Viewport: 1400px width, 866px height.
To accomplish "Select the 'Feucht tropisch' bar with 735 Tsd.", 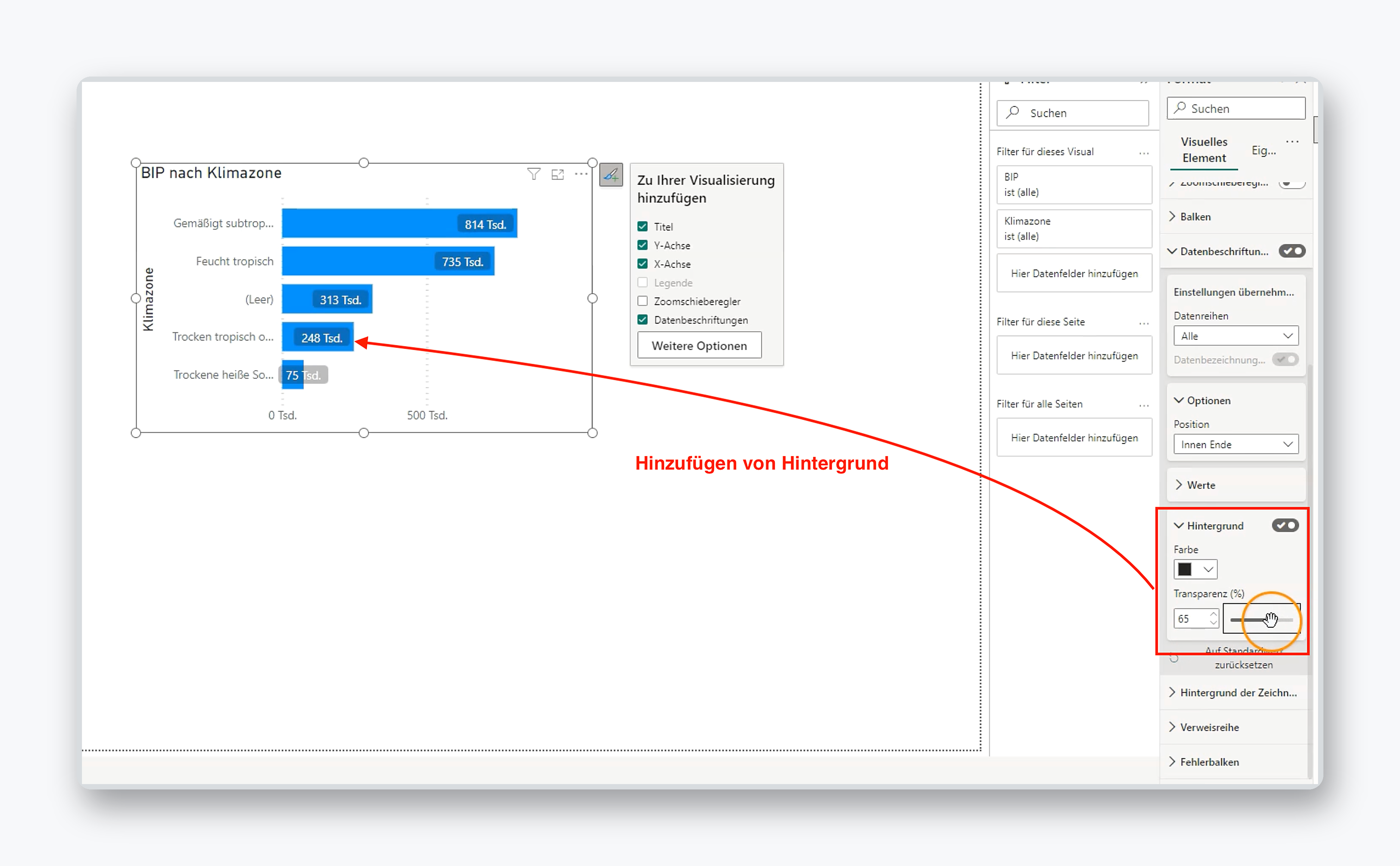I will tap(388, 261).
